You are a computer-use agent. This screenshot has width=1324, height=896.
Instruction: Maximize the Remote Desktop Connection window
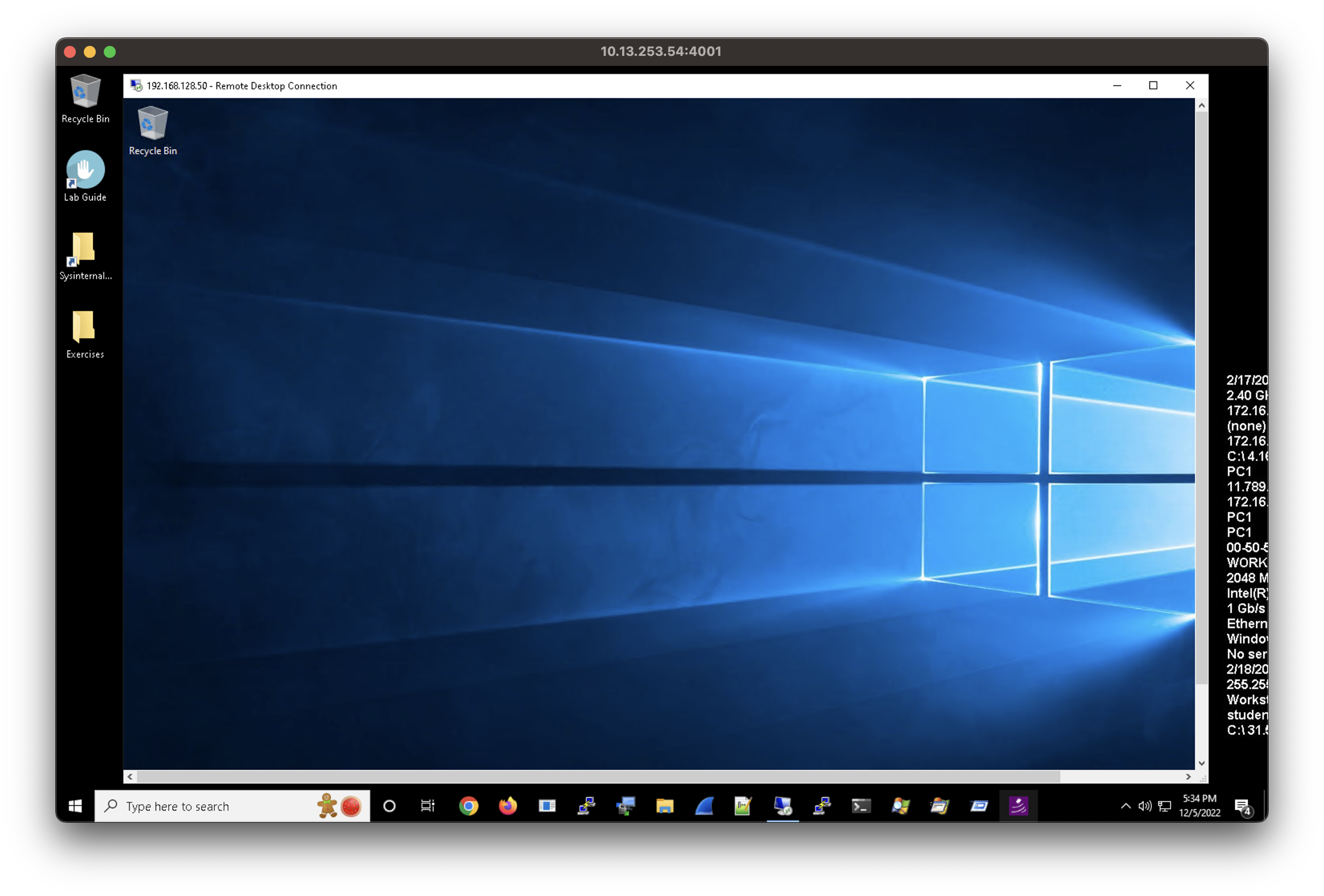pyautogui.click(x=1152, y=85)
